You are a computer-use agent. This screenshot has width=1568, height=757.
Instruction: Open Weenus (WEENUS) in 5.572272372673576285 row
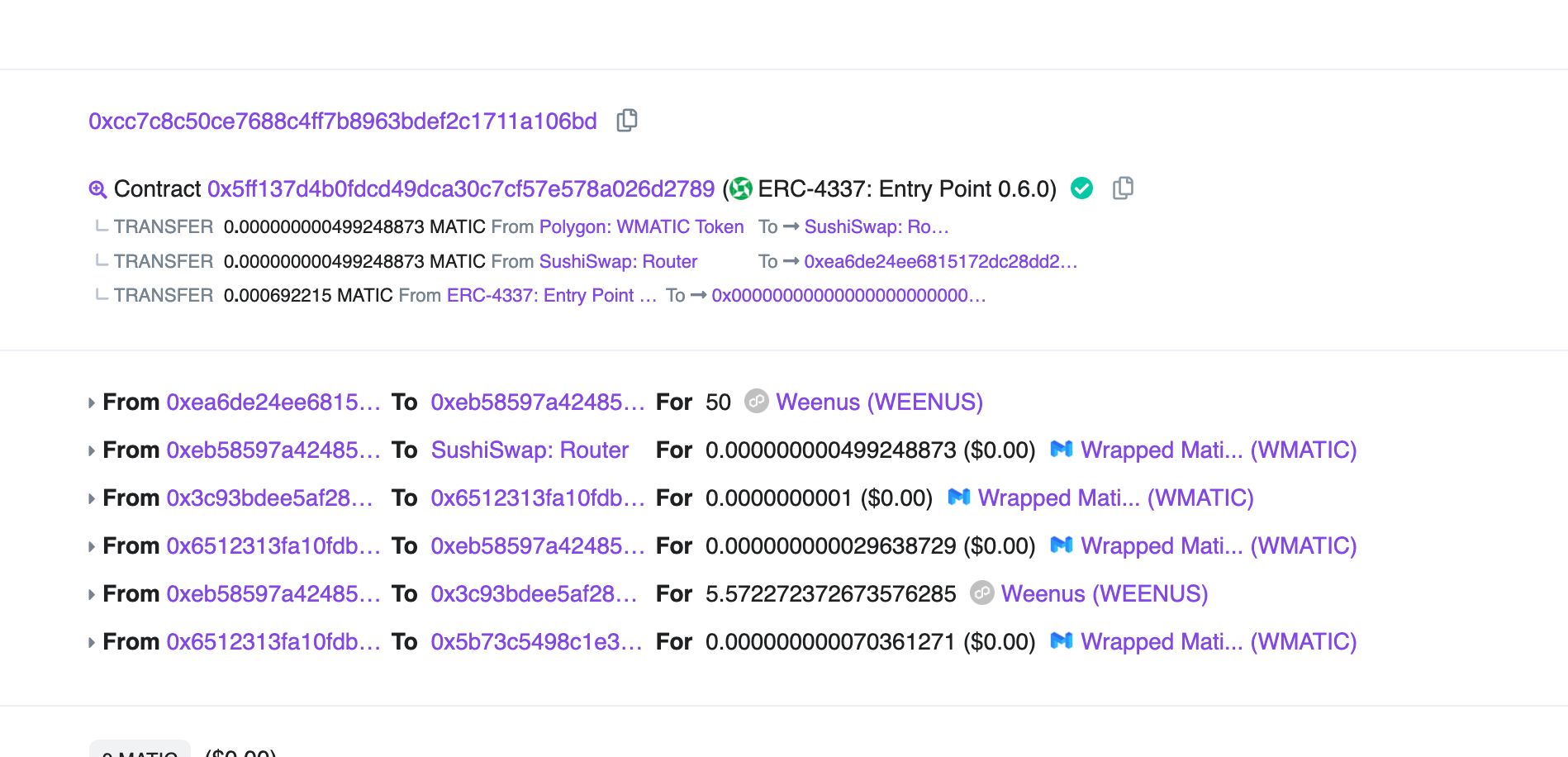point(1105,593)
